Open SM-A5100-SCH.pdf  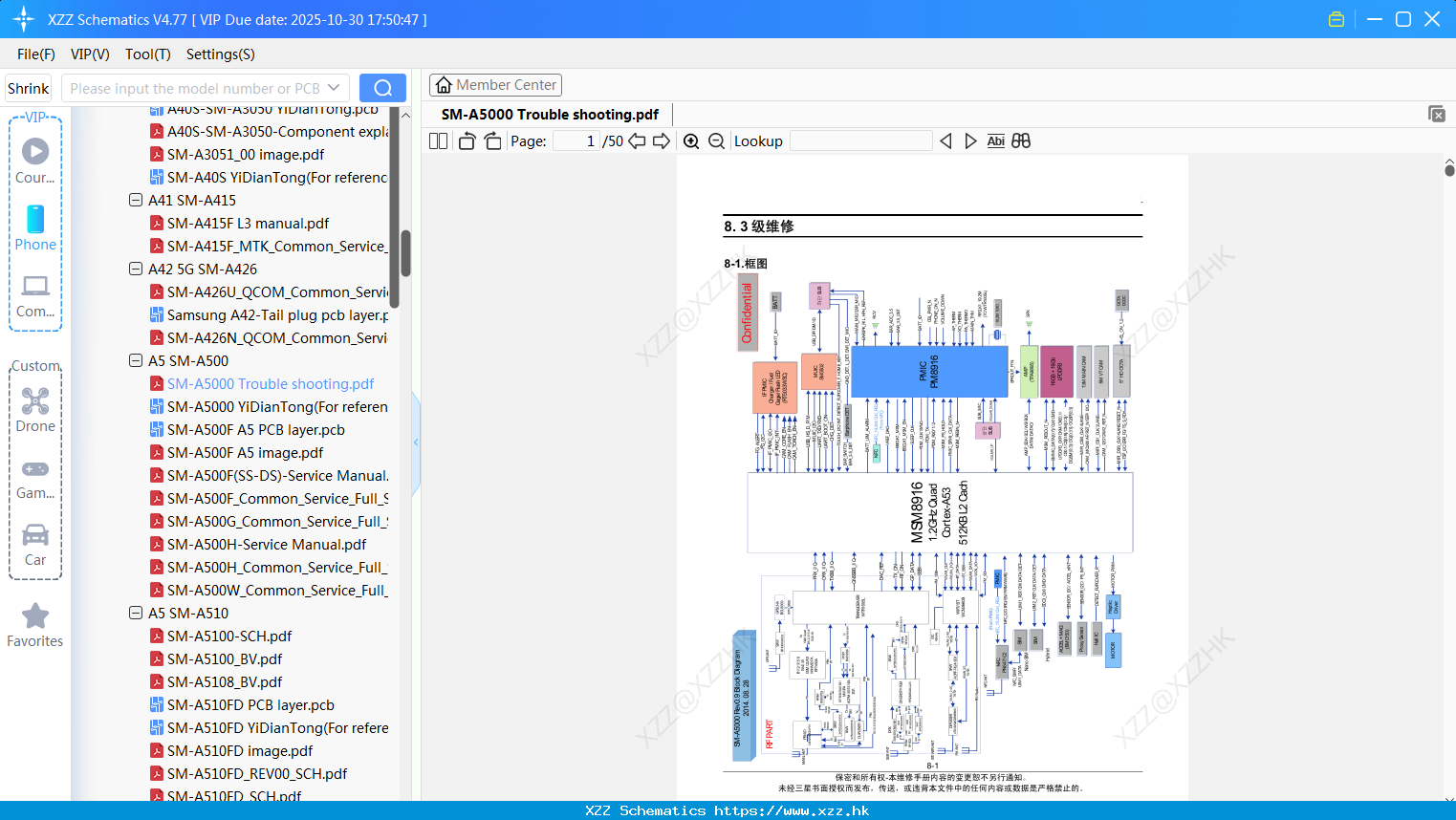click(221, 637)
